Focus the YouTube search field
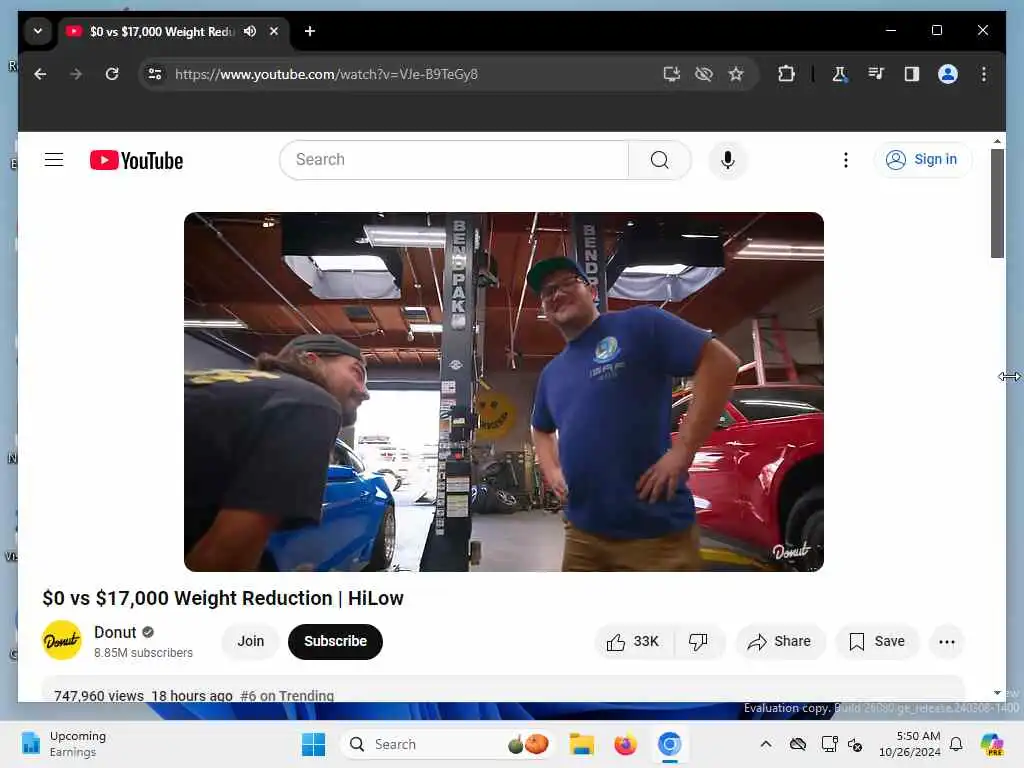The image size is (1024, 768). [x=454, y=159]
